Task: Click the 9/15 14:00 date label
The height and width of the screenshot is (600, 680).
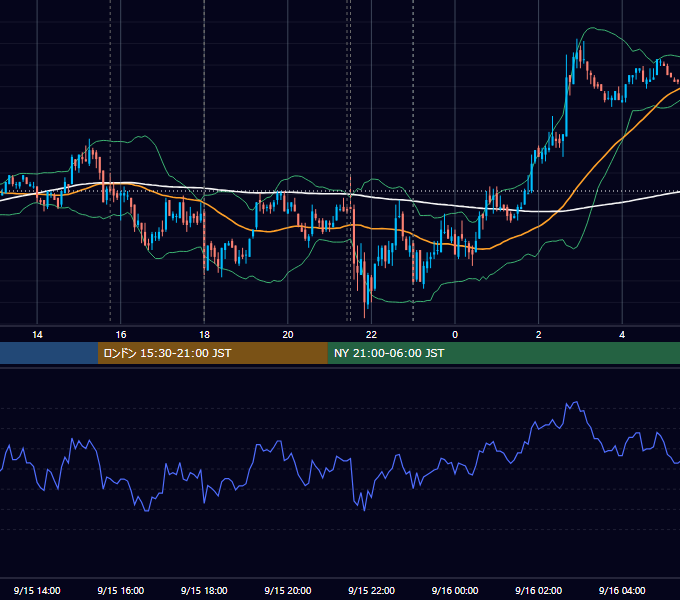Action: 37,590
